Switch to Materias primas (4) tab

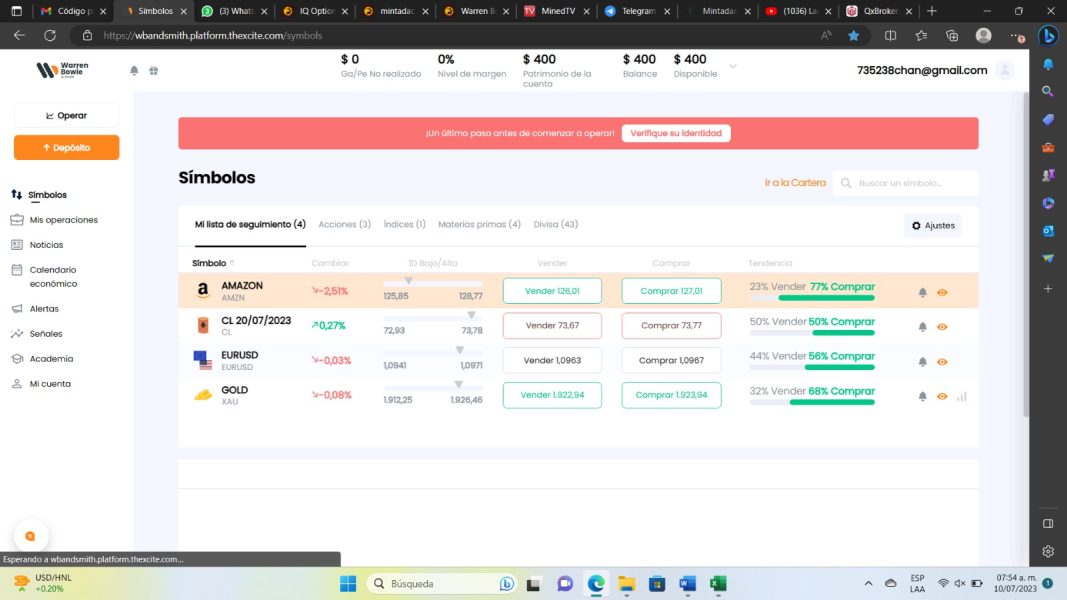(479, 224)
